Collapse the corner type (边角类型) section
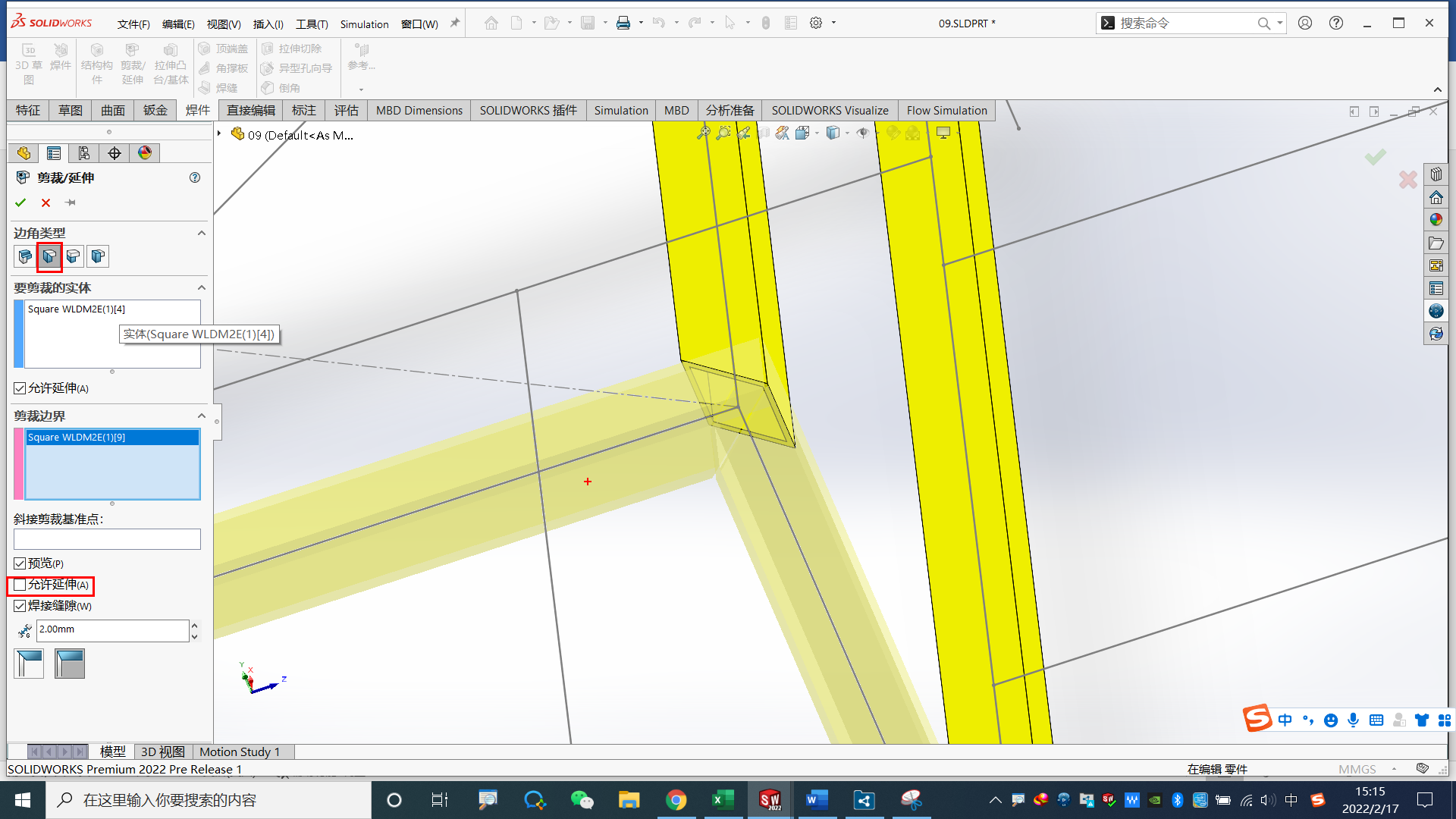Image resolution: width=1456 pixels, height=819 pixels. click(202, 233)
